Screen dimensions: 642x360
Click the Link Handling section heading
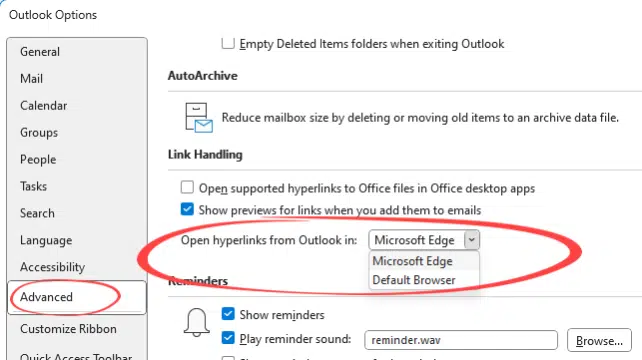point(205,154)
